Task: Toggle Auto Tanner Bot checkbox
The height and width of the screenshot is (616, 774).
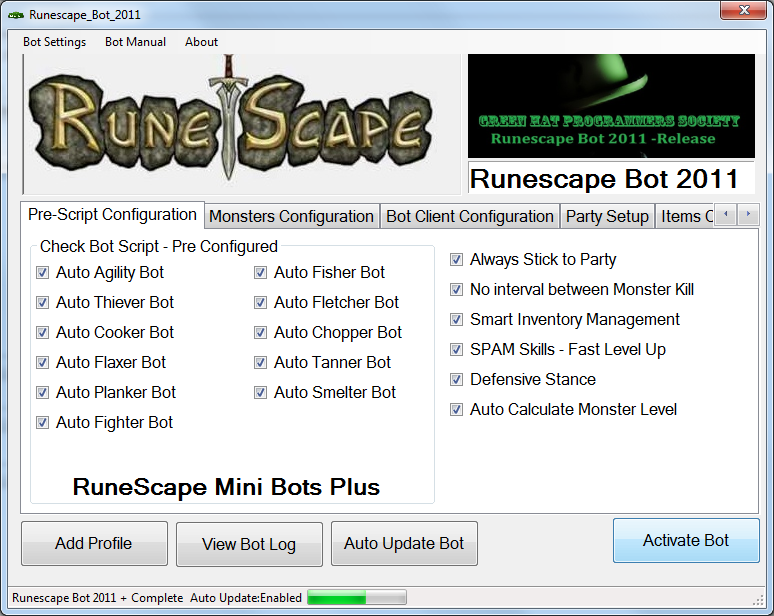Action: pyautogui.click(x=260, y=363)
